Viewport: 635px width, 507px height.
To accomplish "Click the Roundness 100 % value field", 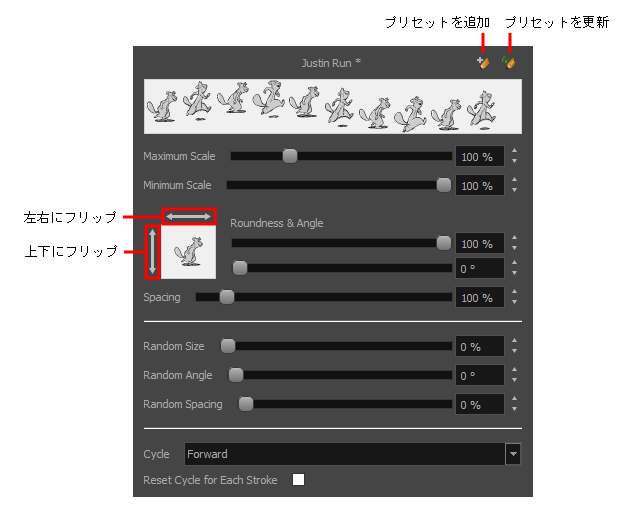I will click(x=480, y=243).
